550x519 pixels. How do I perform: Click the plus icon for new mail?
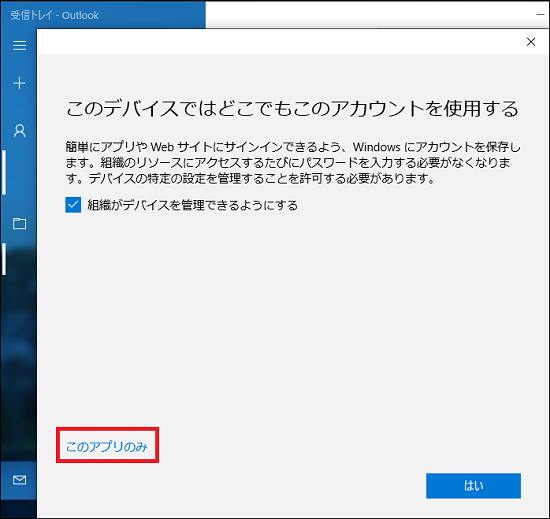(19, 83)
